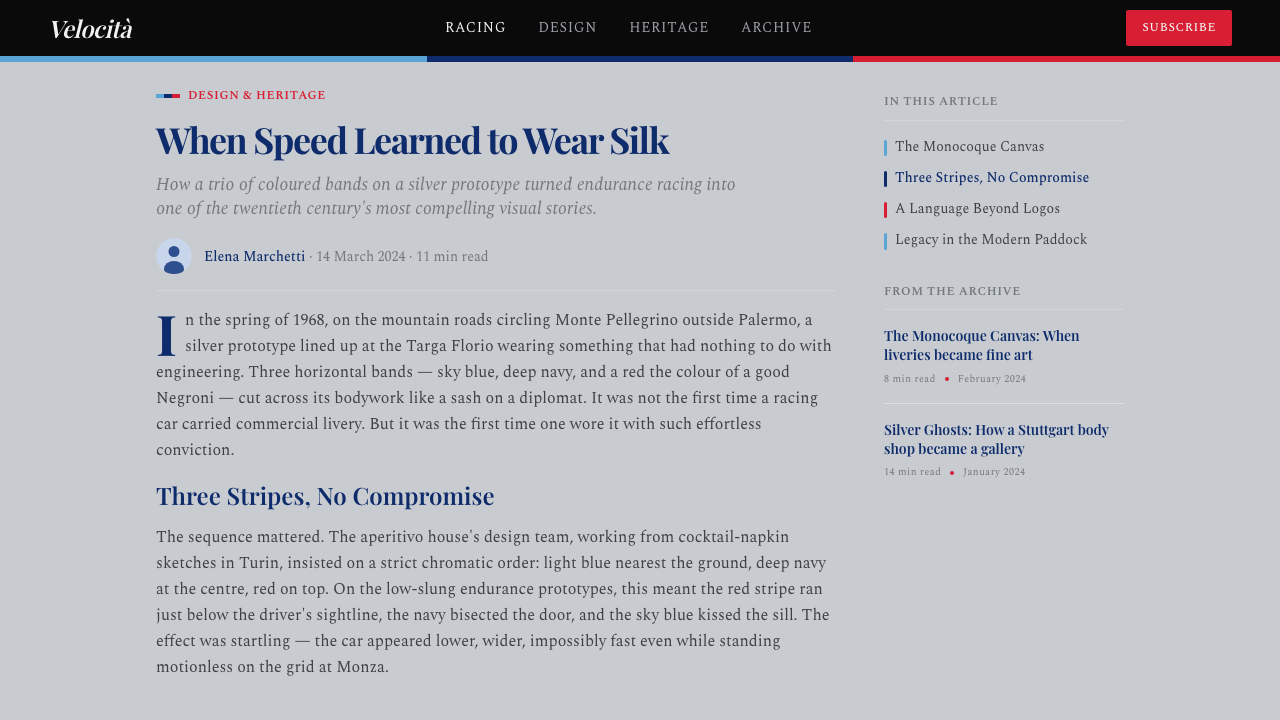1280x720 pixels.
Task: Click the '8 min read' archive label
Action: [x=910, y=380]
